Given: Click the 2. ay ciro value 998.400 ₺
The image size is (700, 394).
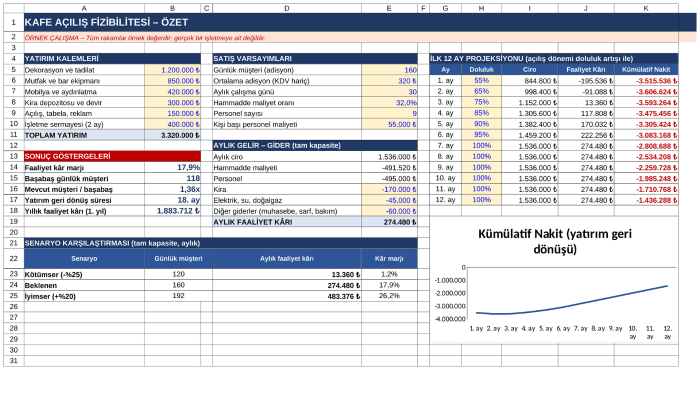Looking at the screenshot, I should point(529,91).
